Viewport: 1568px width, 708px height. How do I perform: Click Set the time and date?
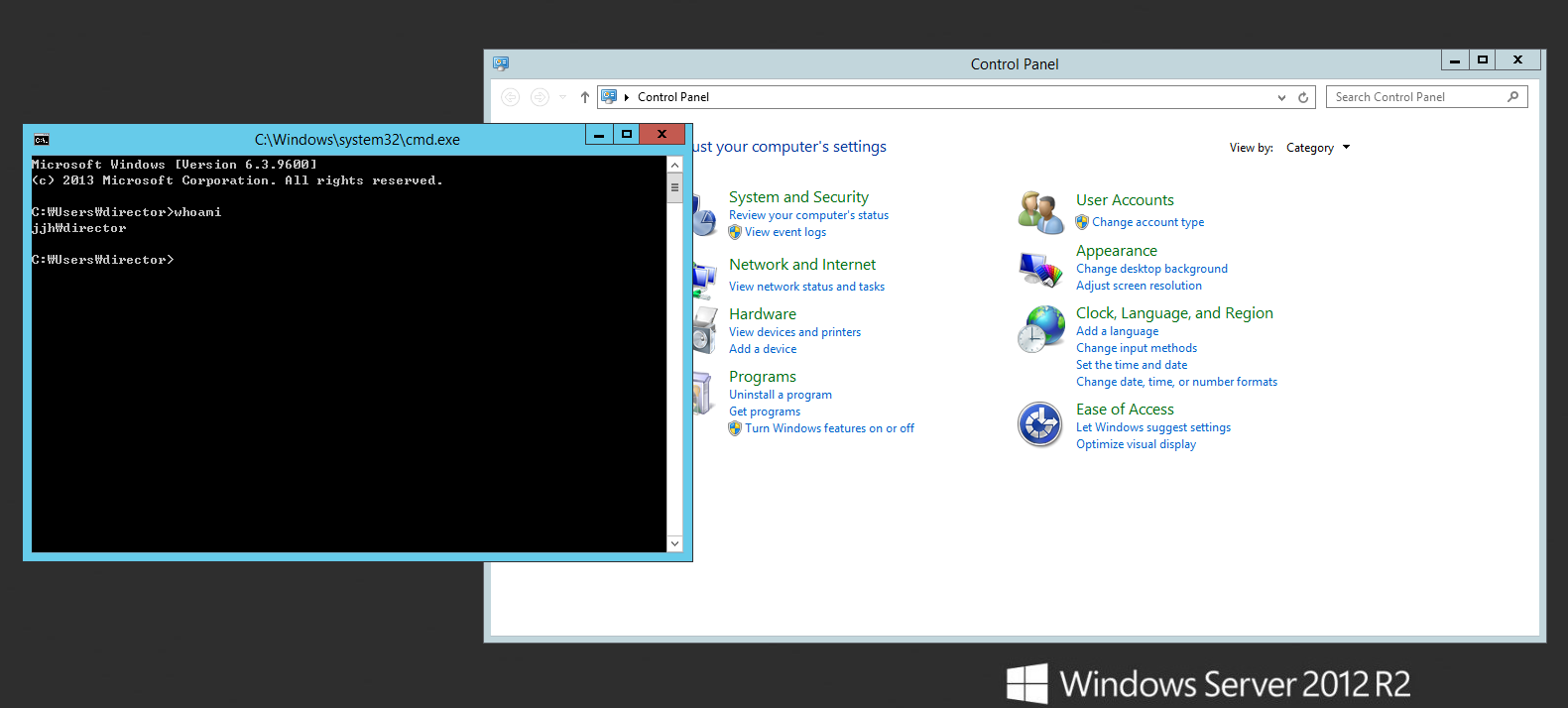[1132, 365]
